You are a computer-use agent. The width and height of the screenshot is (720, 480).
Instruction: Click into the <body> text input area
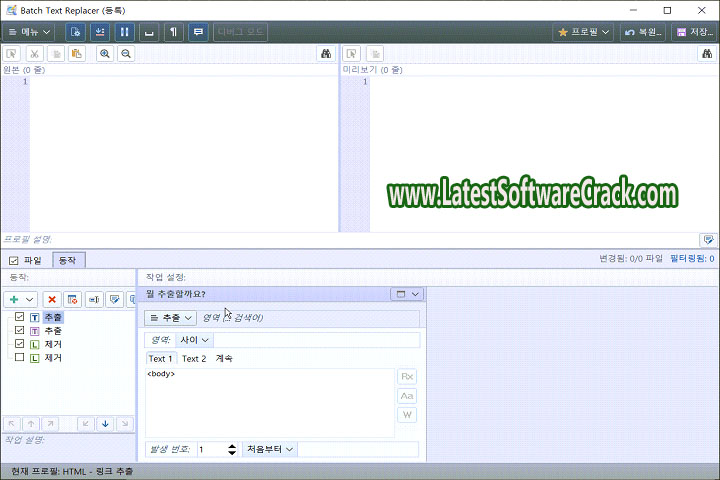[268, 400]
